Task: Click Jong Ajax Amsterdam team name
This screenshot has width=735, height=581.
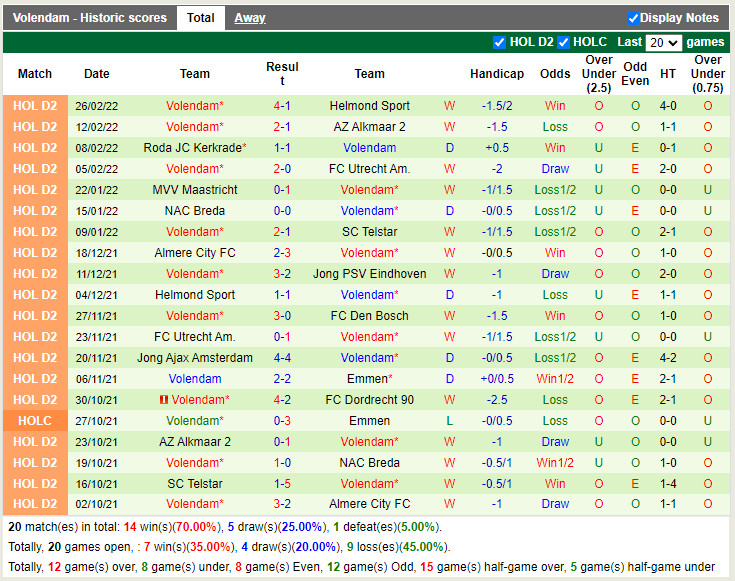Action: tap(195, 358)
